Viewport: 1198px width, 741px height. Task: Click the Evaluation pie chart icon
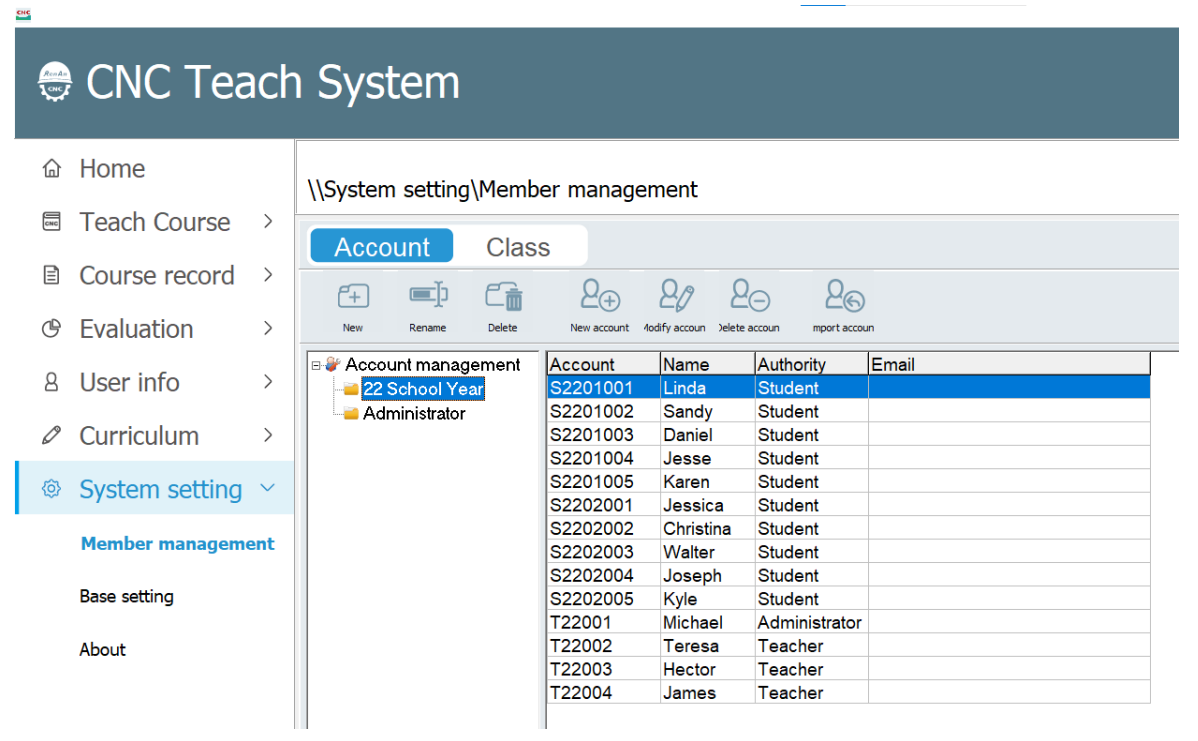click(x=51, y=328)
